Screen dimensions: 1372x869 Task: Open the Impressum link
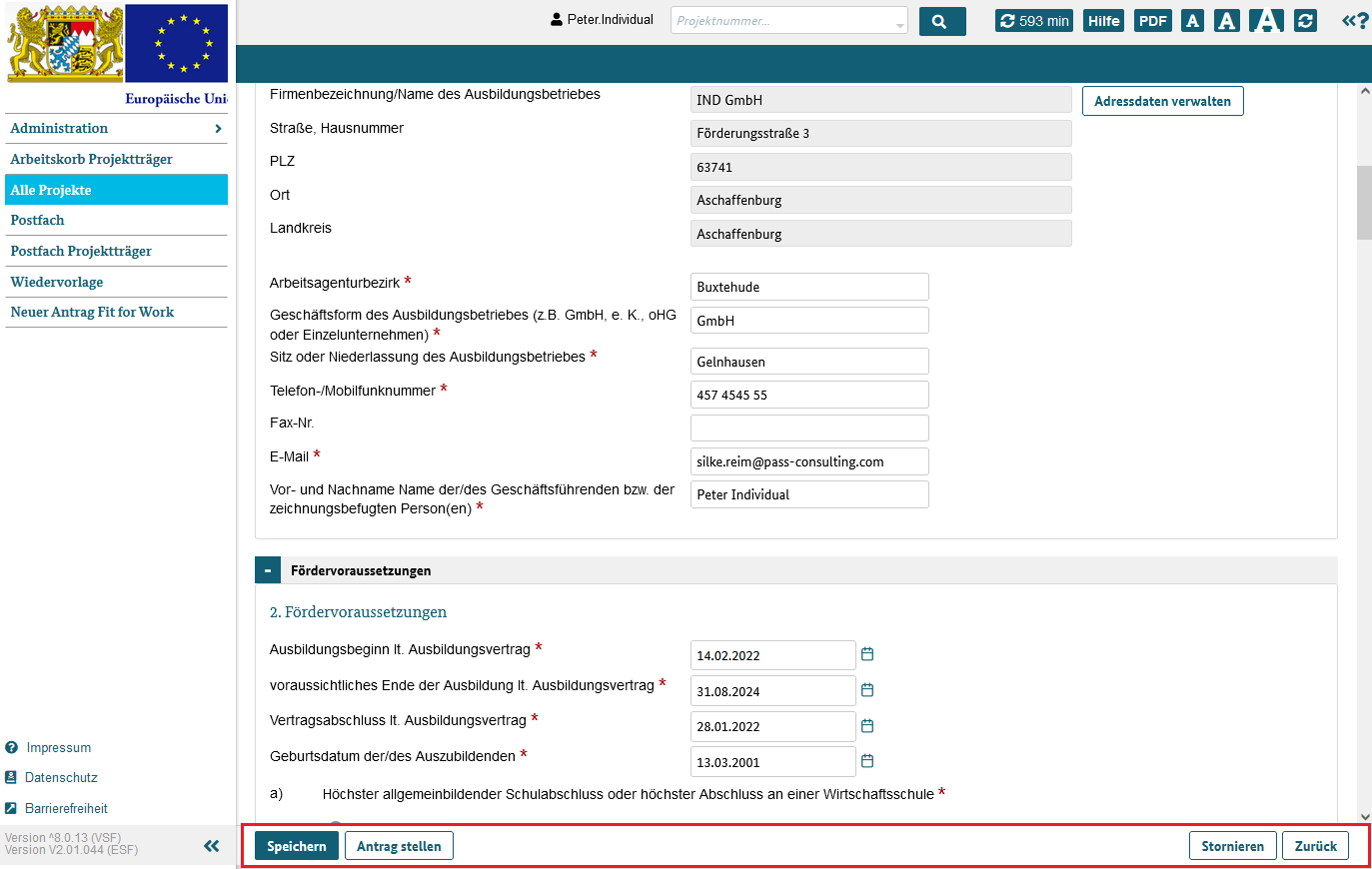point(58,747)
